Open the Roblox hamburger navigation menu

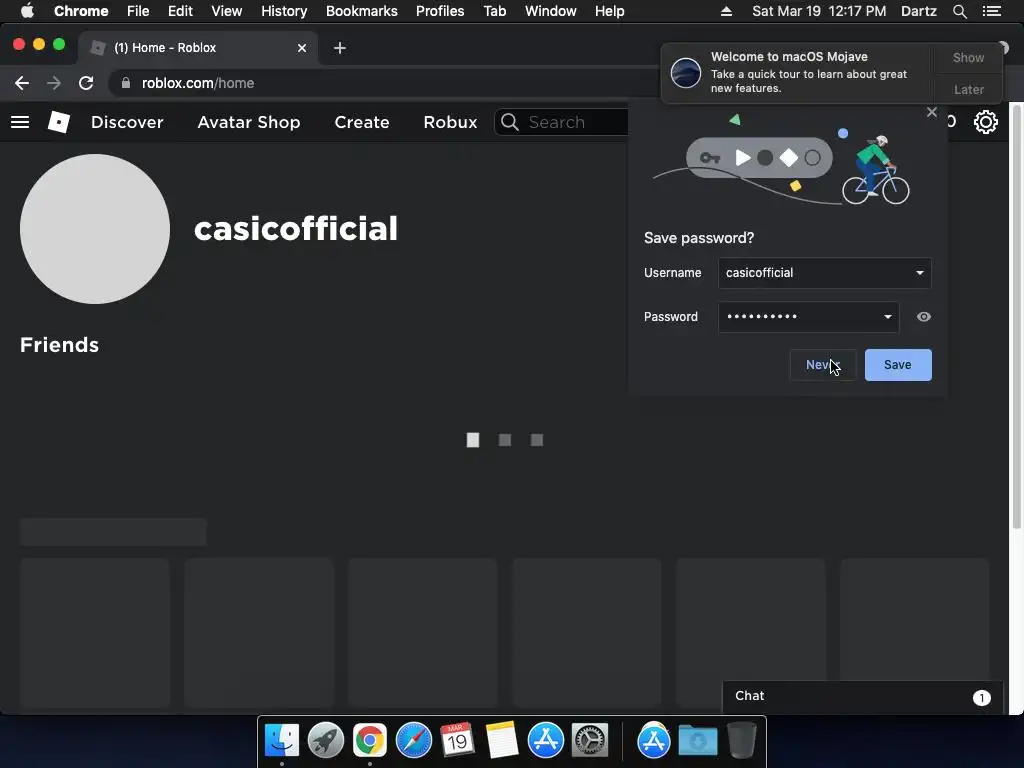click(20, 122)
